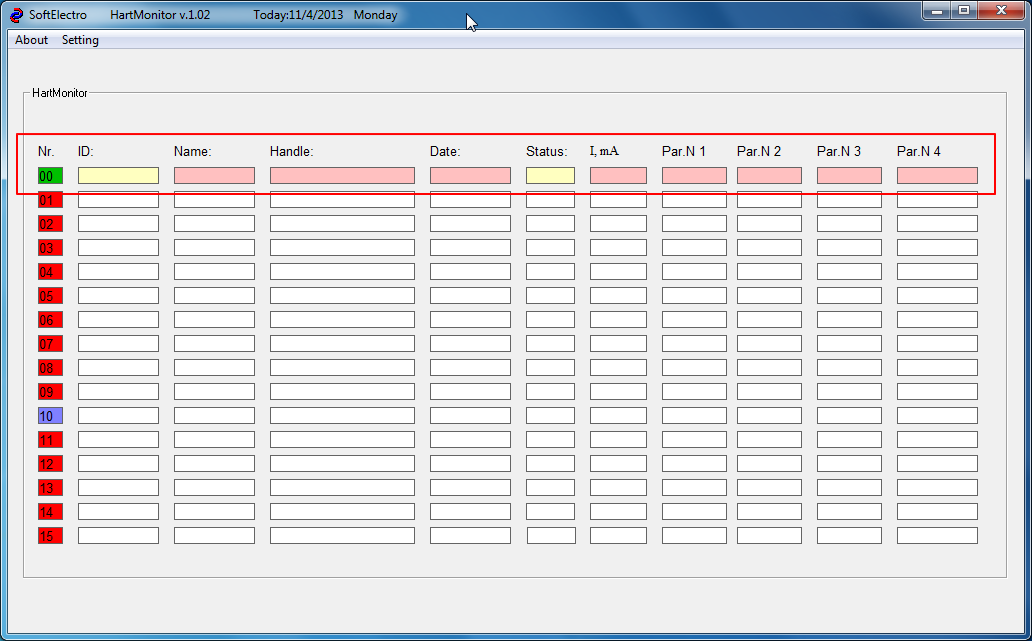Select the green 00 device number box

[x=50, y=176]
